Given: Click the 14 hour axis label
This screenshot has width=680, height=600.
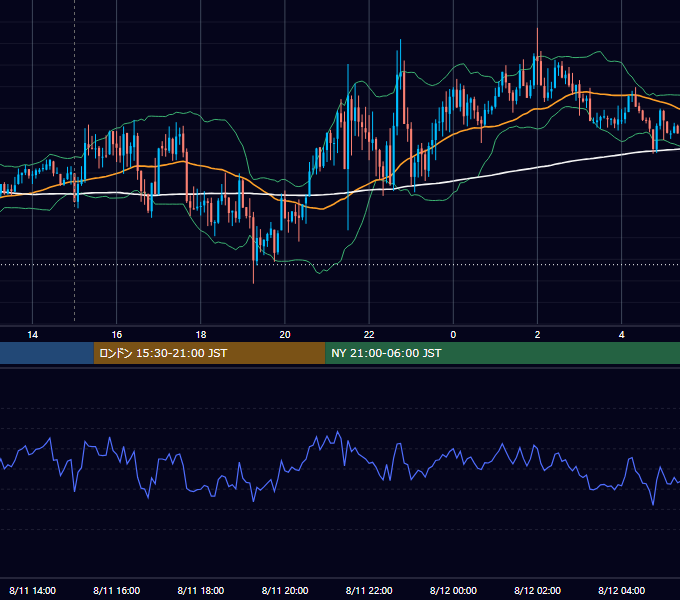Looking at the screenshot, I should click(33, 335).
